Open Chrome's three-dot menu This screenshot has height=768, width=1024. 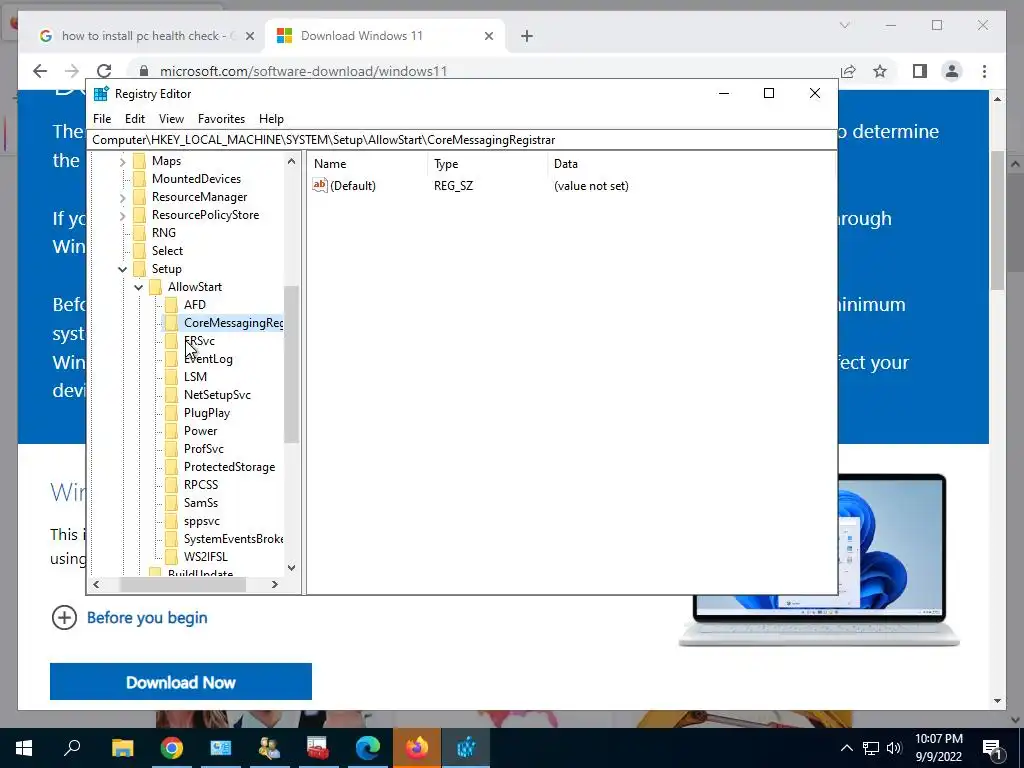pos(984,71)
